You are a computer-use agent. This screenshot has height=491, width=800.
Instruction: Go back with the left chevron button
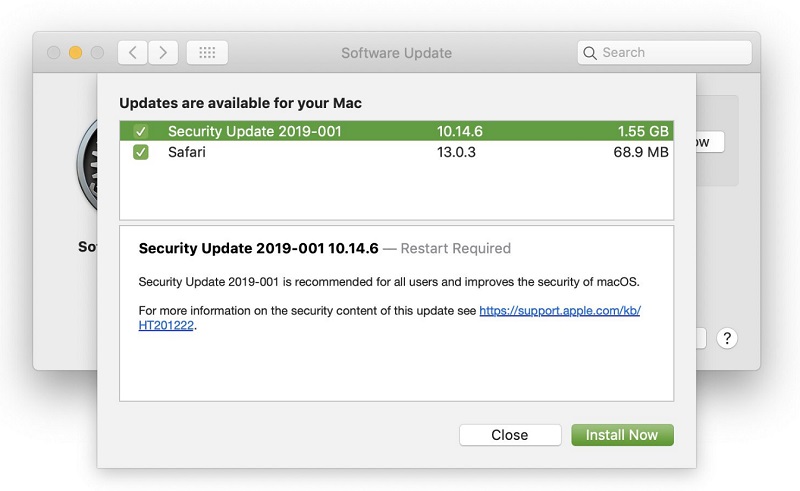pos(134,53)
